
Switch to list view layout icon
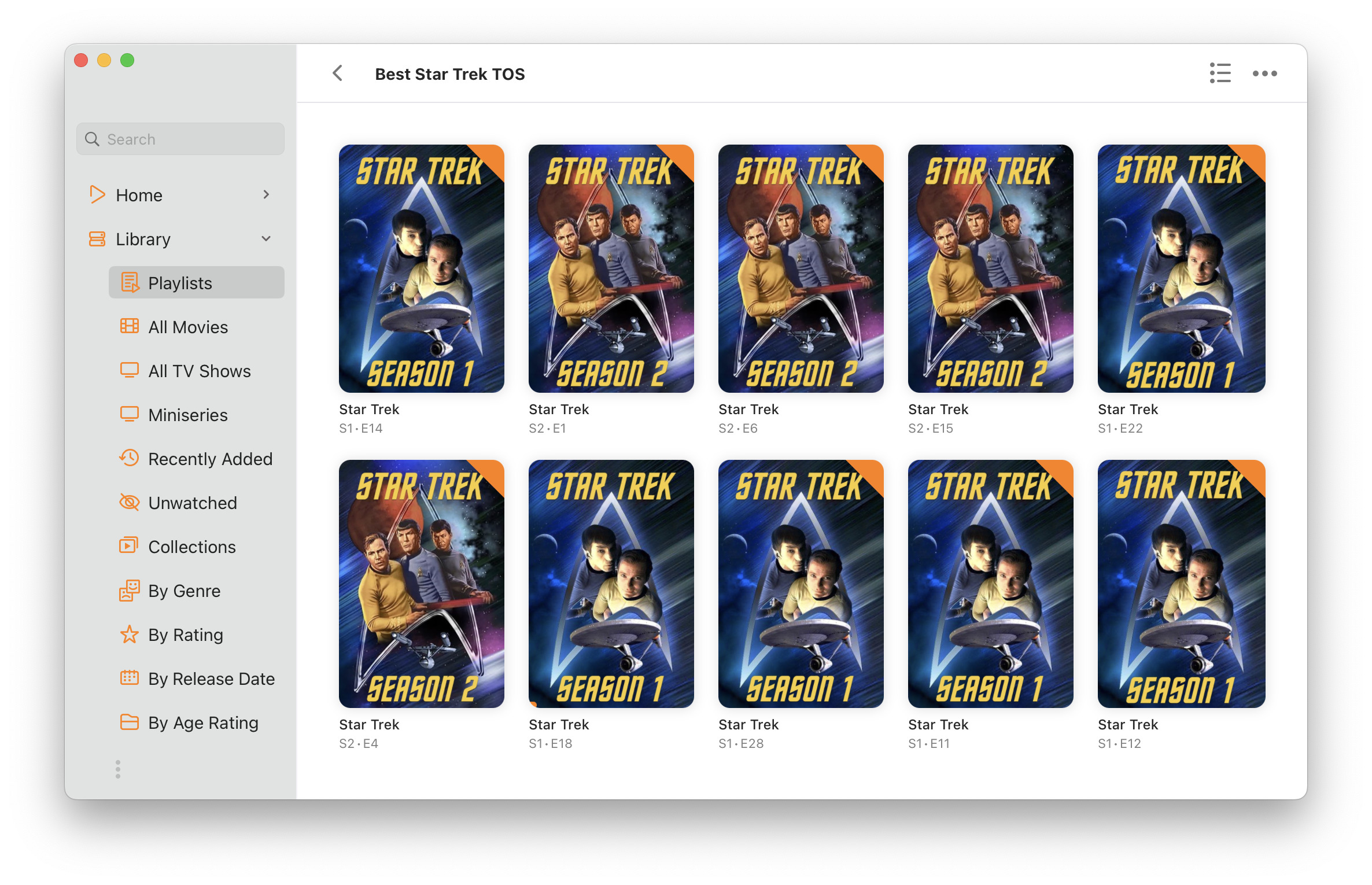point(1220,73)
